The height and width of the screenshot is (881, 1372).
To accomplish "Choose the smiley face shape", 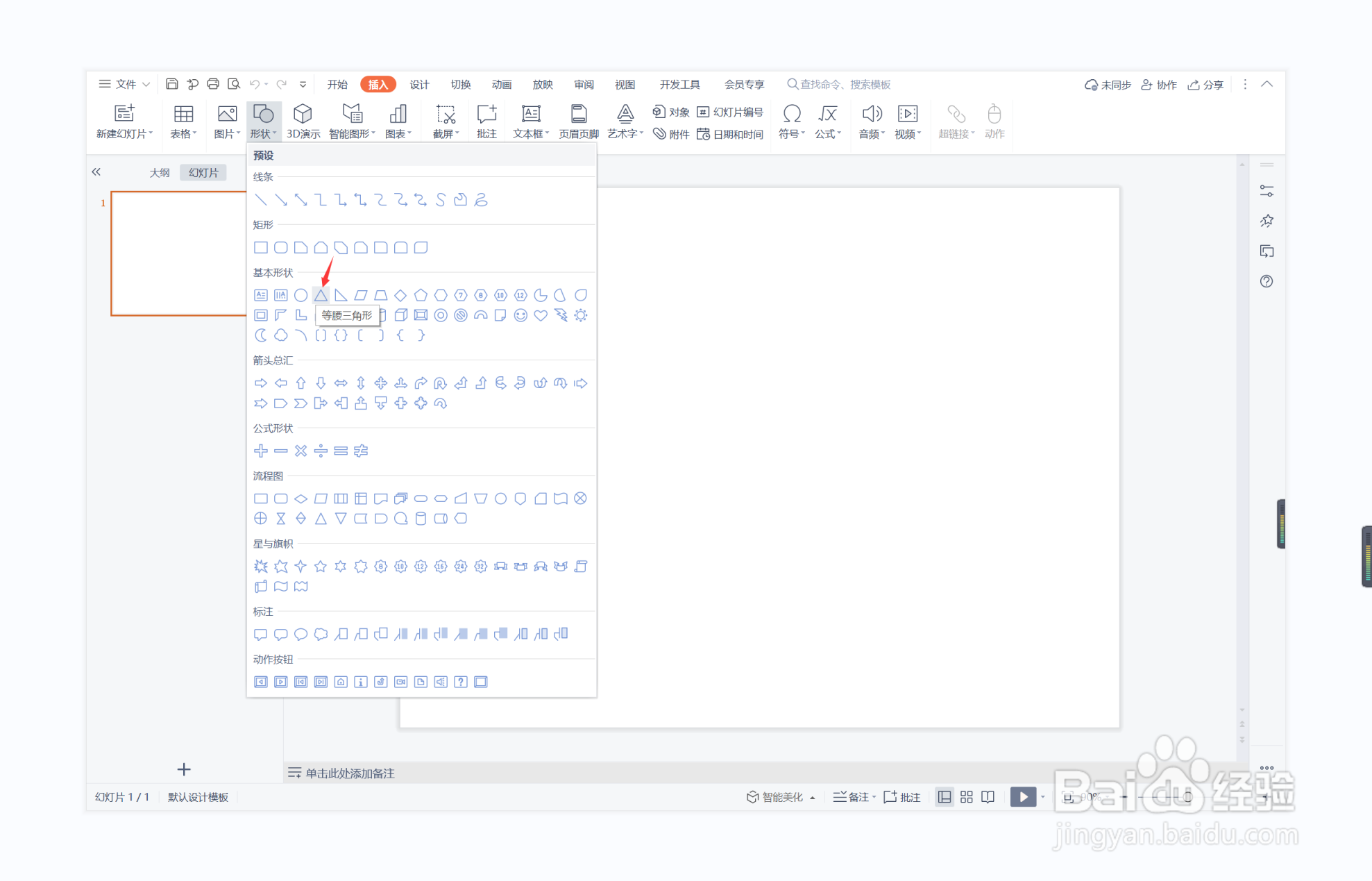I will coord(520,315).
